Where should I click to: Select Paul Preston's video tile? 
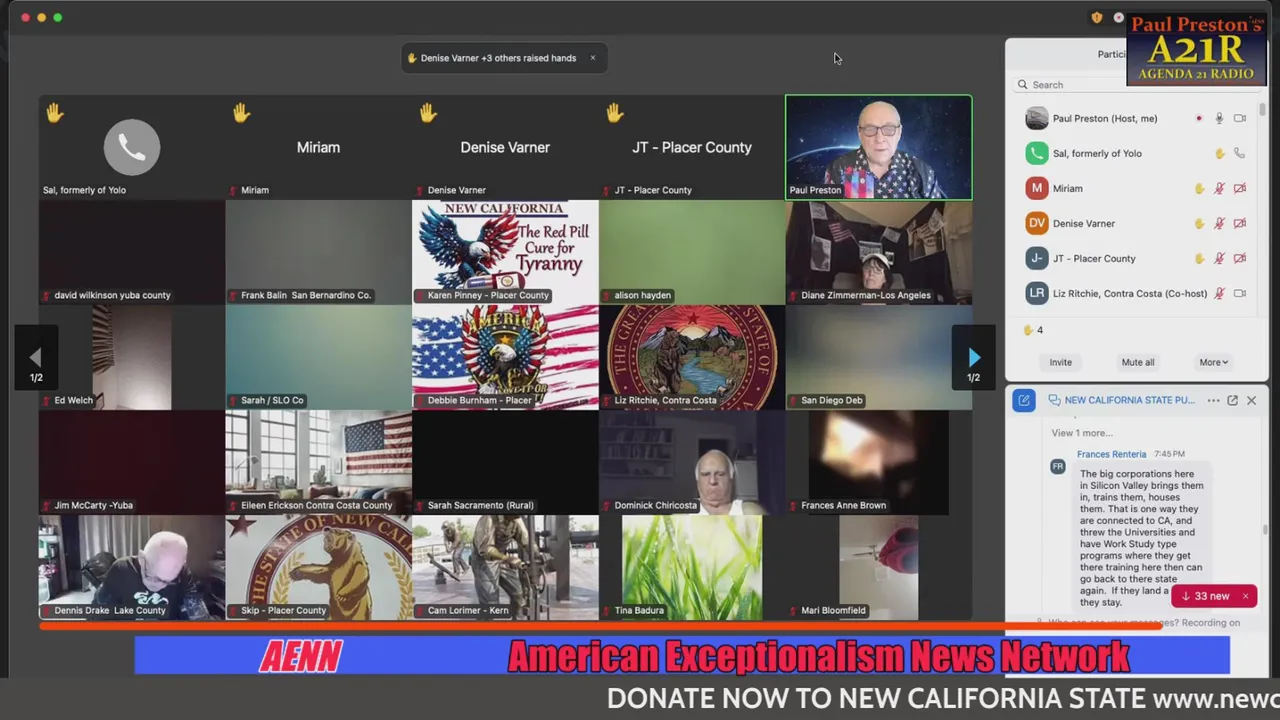(x=878, y=147)
